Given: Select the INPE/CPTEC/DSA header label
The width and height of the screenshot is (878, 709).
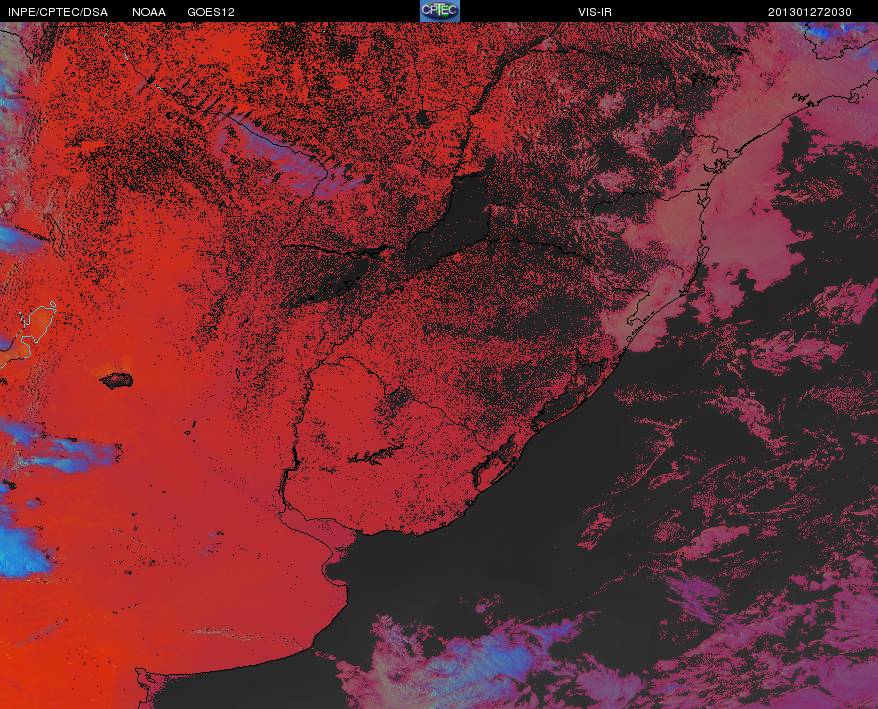Looking at the screenshot, I should tap(58, 12).
